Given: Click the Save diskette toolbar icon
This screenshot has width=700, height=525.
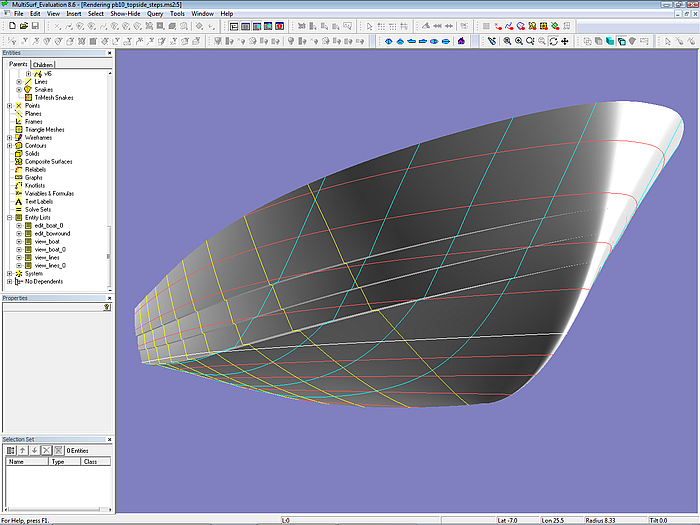Looking at the screenshot, I should pyautogui.click(x=35, y=26).
